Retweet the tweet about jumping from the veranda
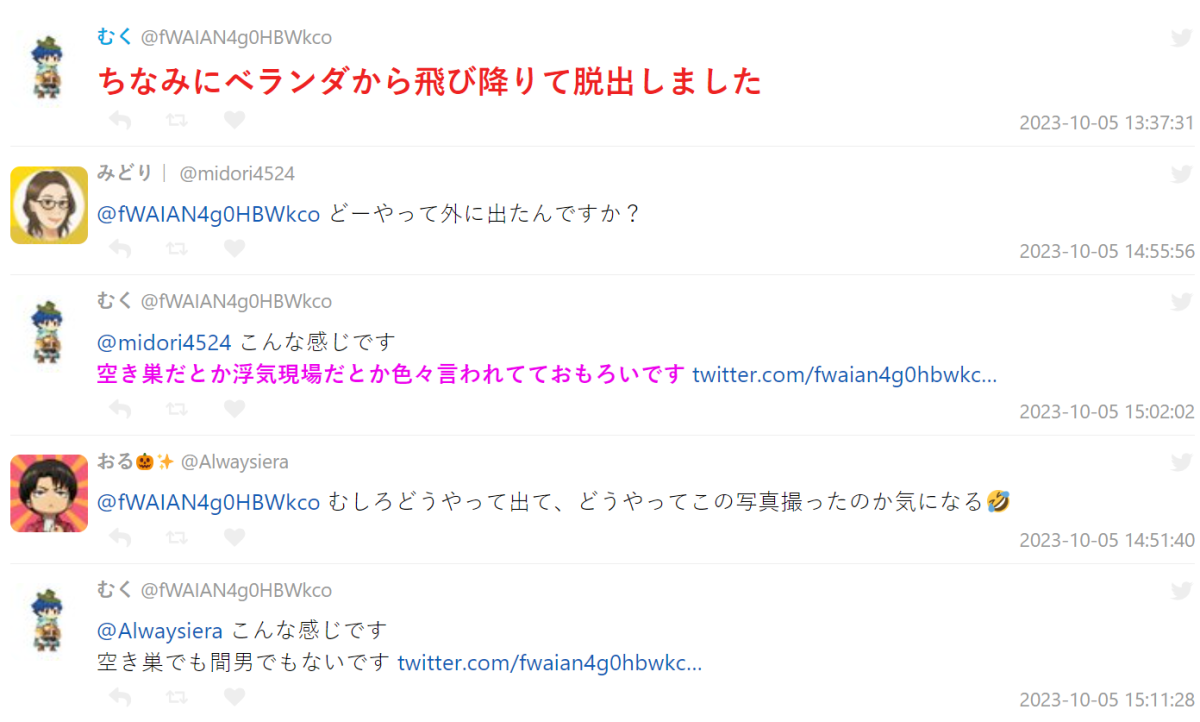1200x722 pixels. coord(177,121)
